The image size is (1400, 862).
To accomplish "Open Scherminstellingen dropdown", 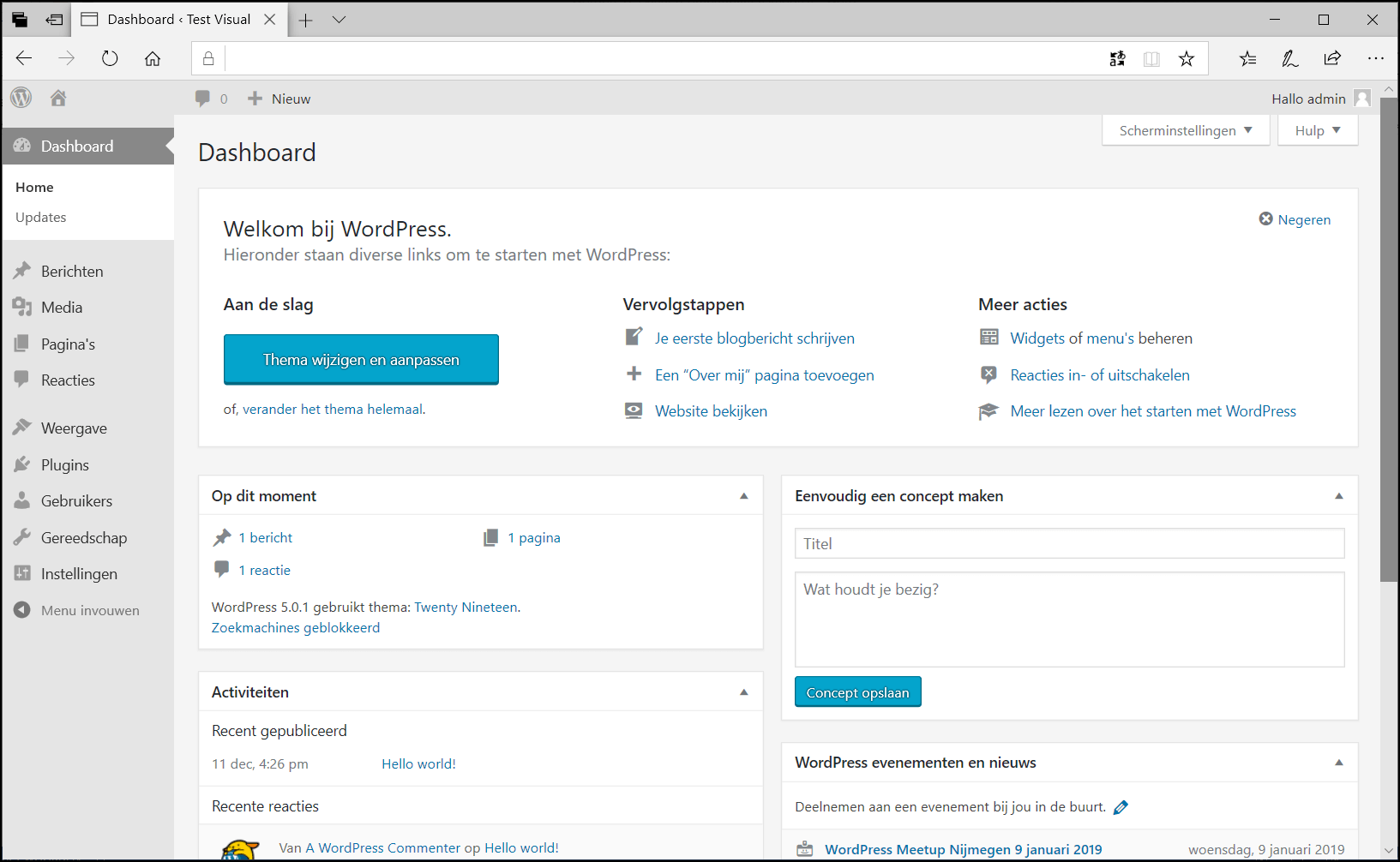I will pos(1186,130).
